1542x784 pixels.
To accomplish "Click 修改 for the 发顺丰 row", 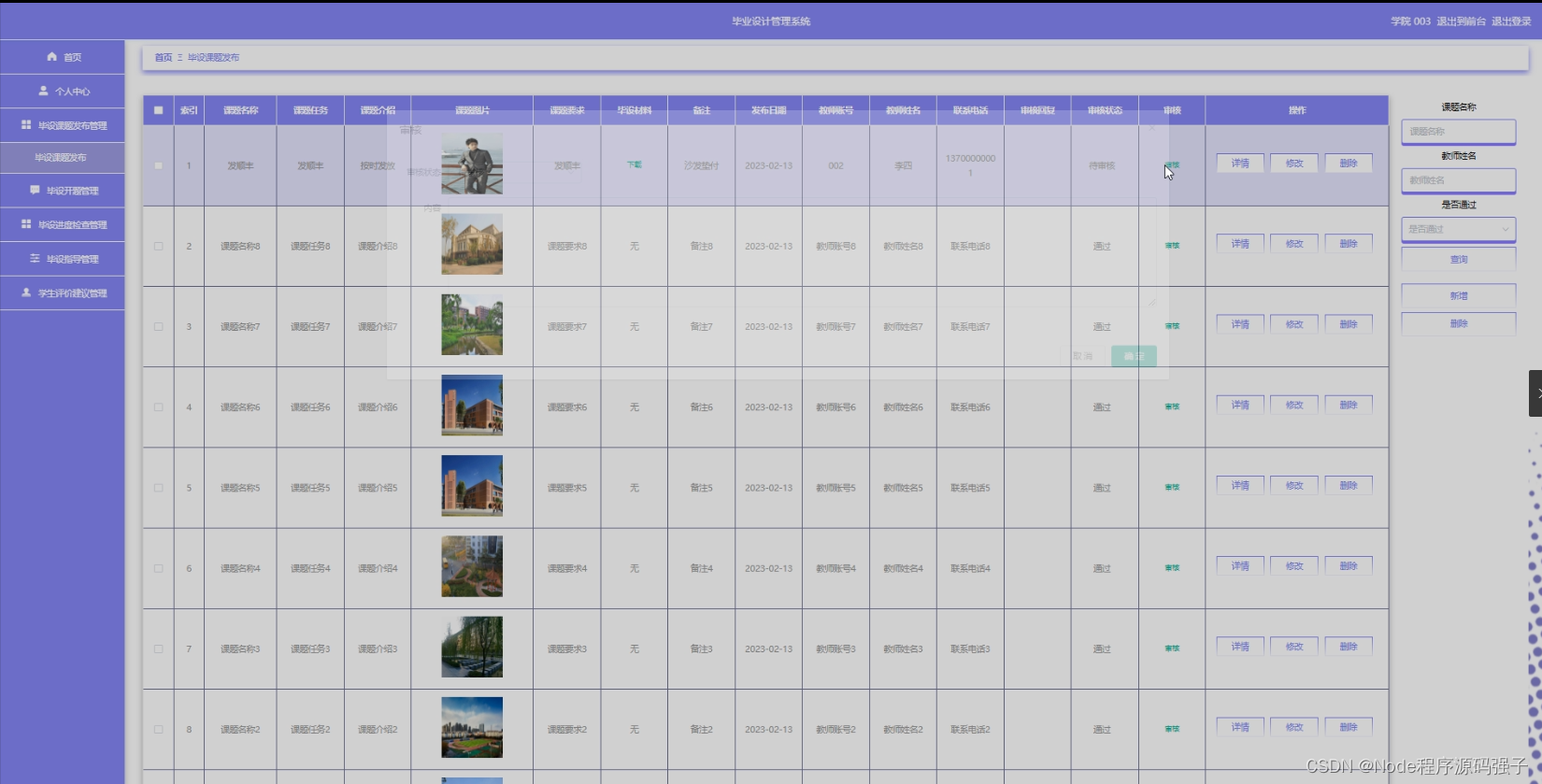I will pyautogui.click(x=1294, y=164).
